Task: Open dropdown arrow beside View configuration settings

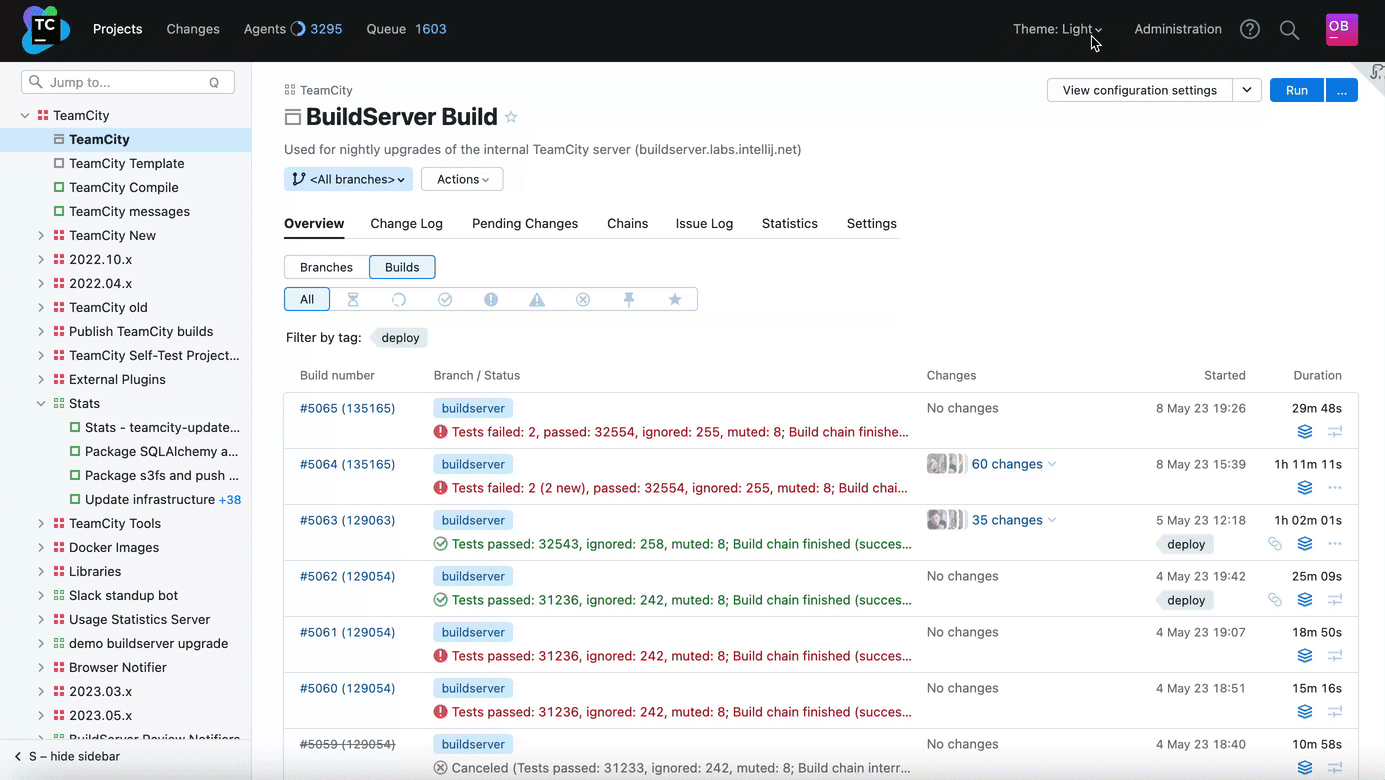Action: 1247,90
